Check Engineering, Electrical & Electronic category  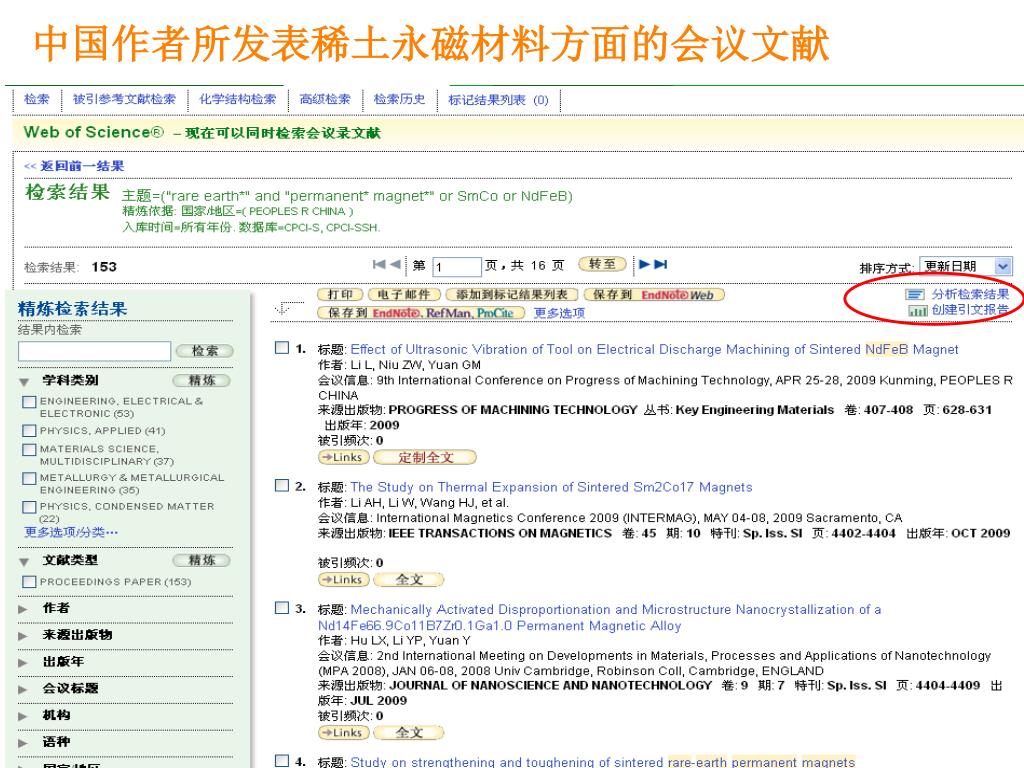[x=29, y=402]
